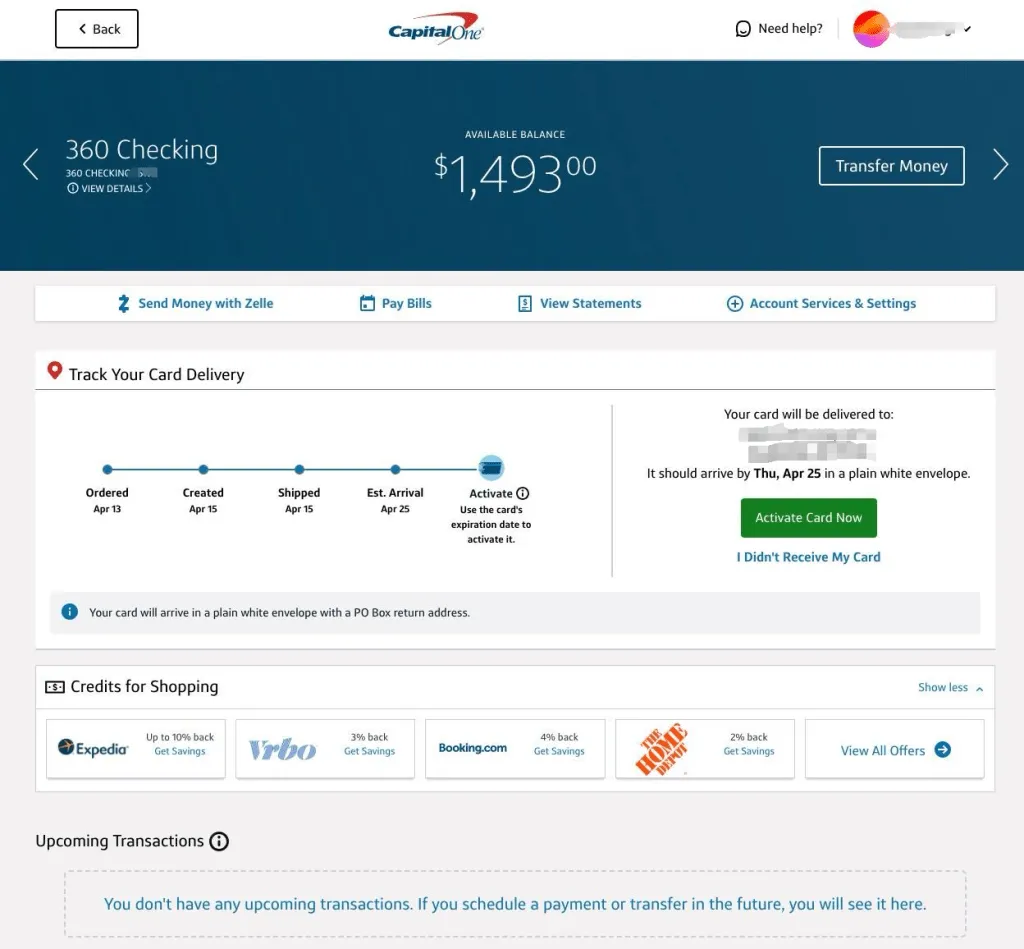Go to the previous account arrow
Screen dimensions: 1024x949
point(31,165)
